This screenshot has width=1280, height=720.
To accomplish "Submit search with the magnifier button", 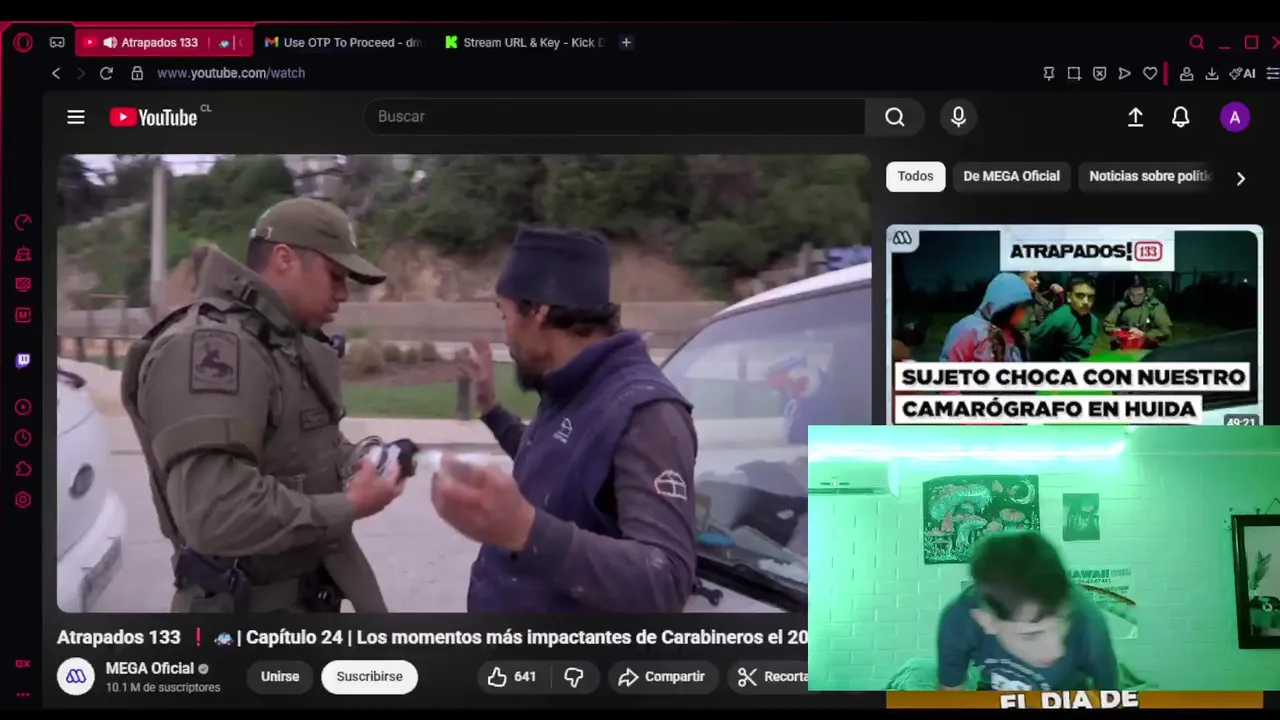I will click(895, 117).
